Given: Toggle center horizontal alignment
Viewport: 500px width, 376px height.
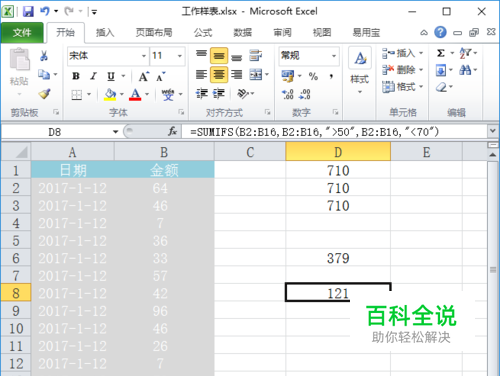Looking at the screenshot, I should pos(219,74).
